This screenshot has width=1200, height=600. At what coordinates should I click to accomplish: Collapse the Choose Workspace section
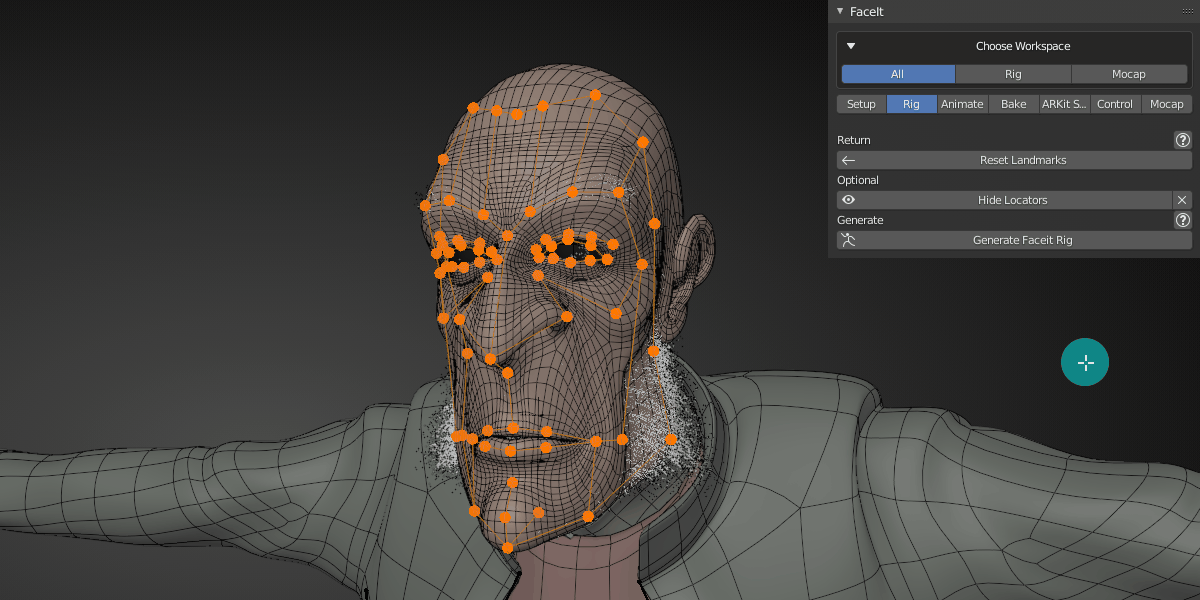(850, 45)
